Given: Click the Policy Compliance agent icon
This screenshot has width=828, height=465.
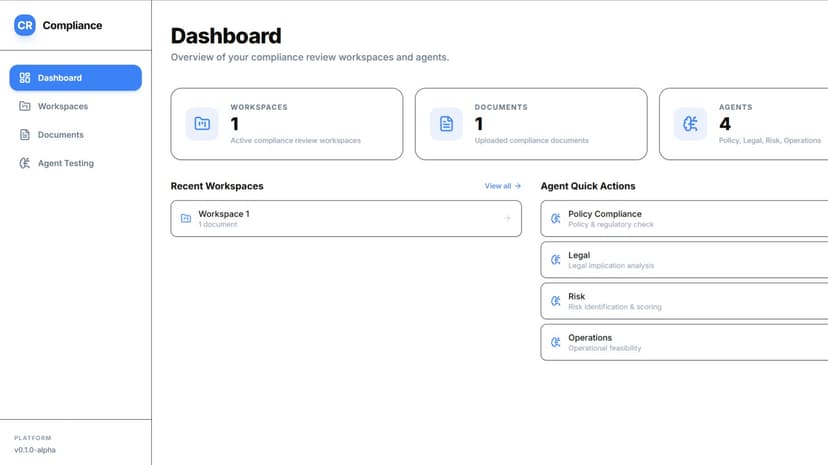Looking at the screenshot, I should (556, 218).
